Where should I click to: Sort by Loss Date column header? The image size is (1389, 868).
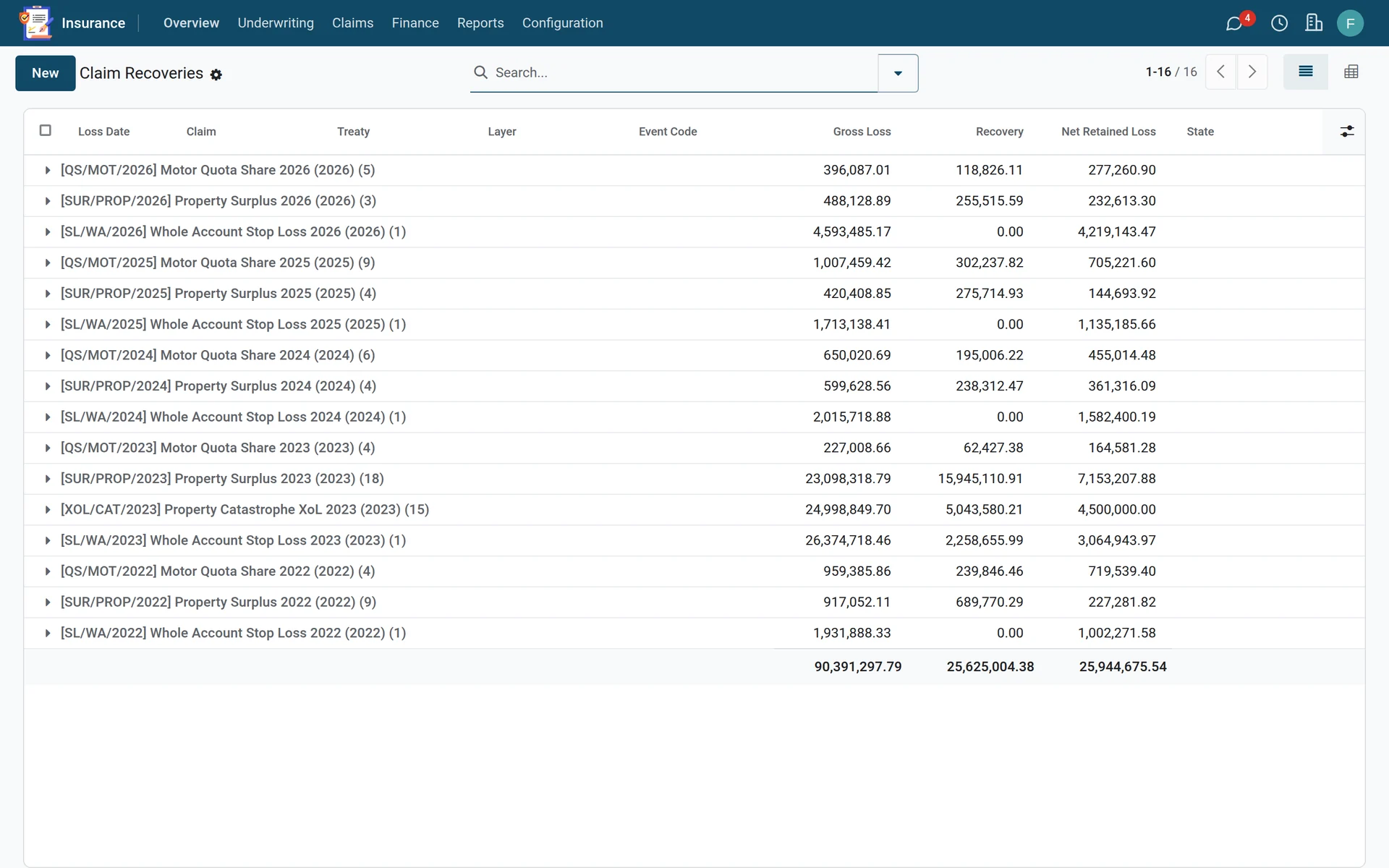tap(104, 132)
